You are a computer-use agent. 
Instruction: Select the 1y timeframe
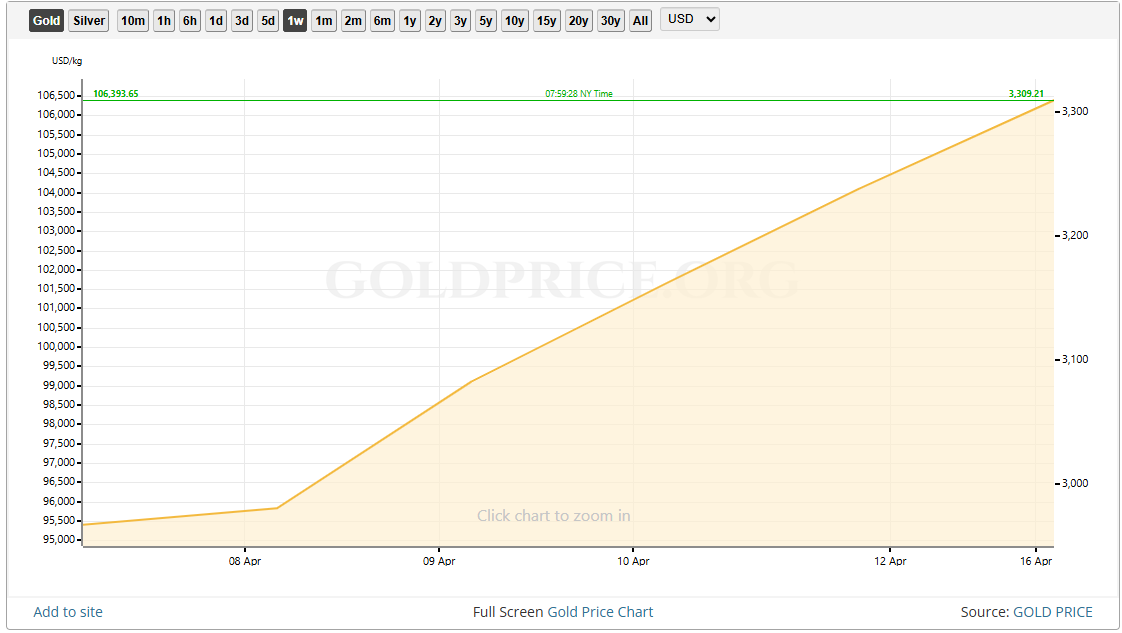pos(409,19)
